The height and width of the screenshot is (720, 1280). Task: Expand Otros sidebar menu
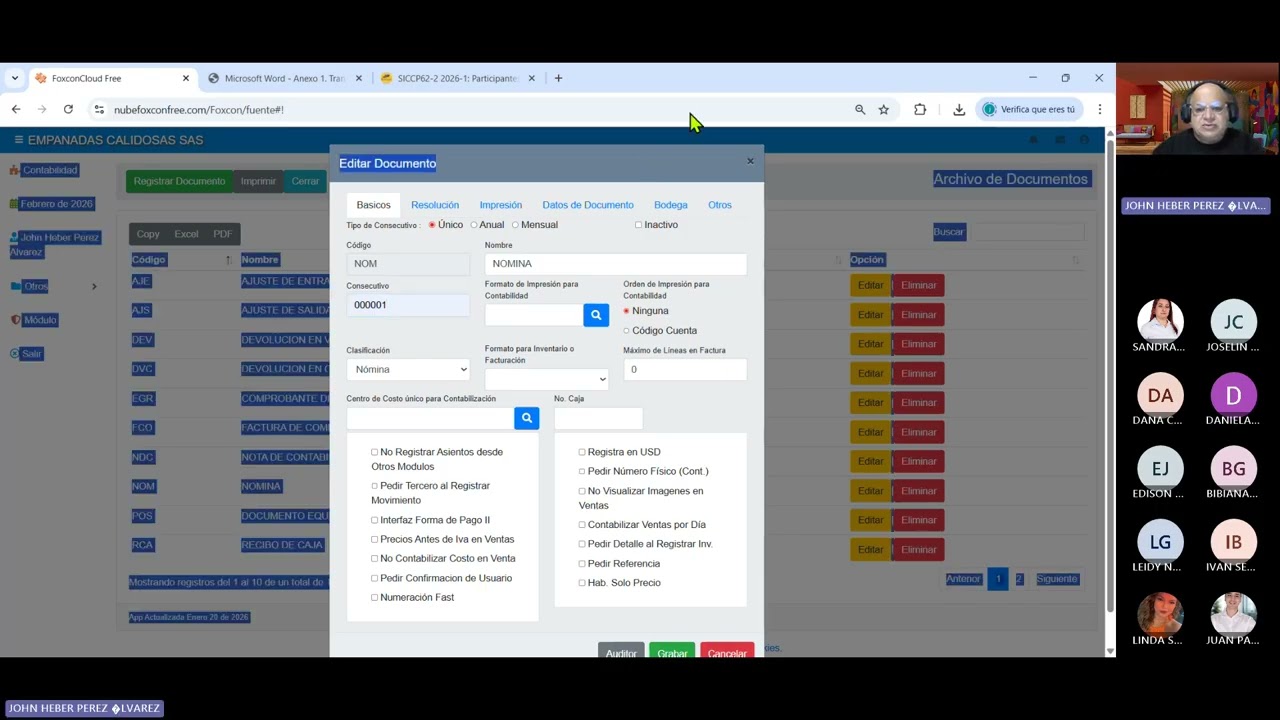click(54, 286)
